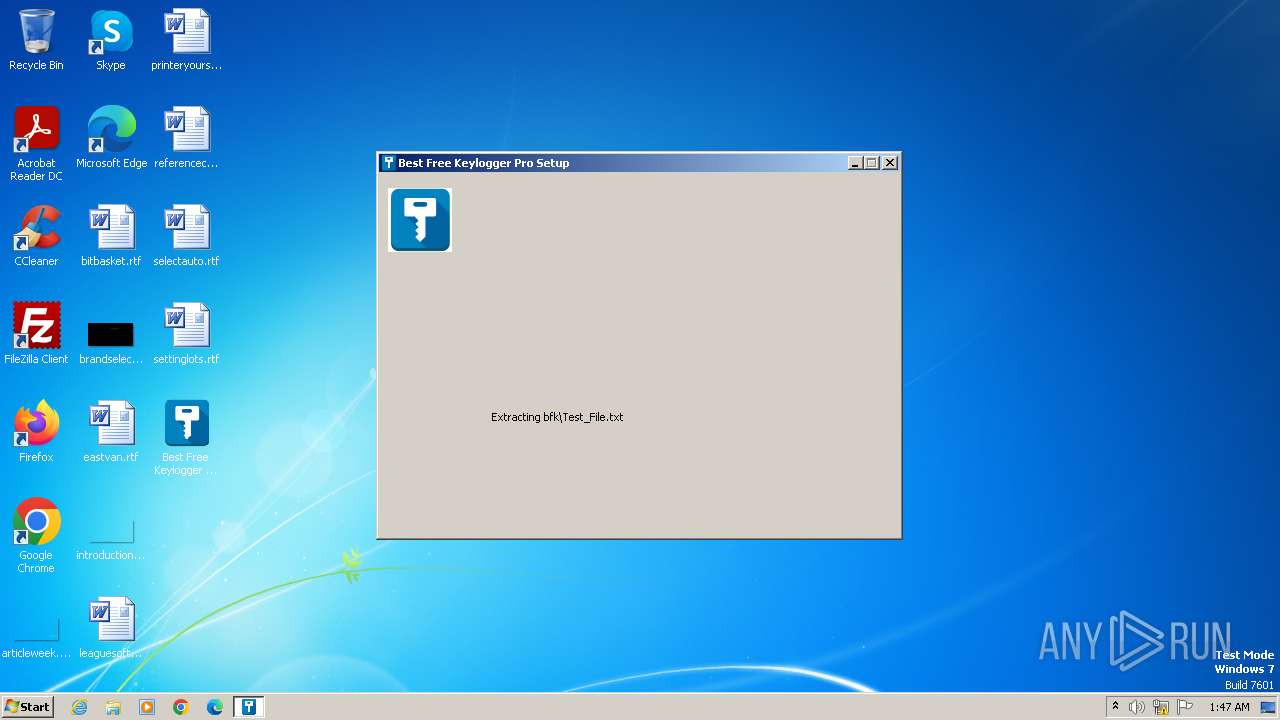Select the articleweek file icon
This screenshot has width=1280, height=720.
(36, 639)
